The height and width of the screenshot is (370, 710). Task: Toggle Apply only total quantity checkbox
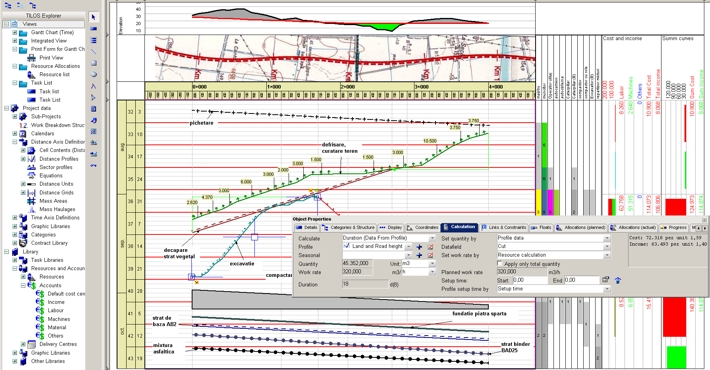click(500, 264)
